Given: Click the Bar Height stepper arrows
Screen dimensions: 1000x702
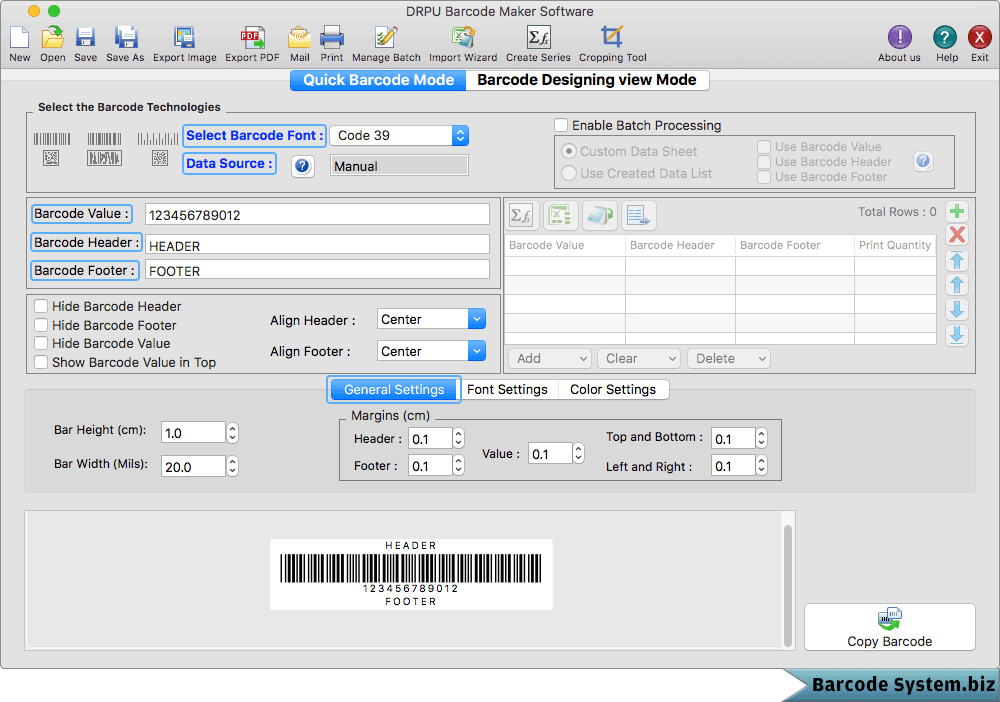Looking at the screenshot, I should (233, 433).
